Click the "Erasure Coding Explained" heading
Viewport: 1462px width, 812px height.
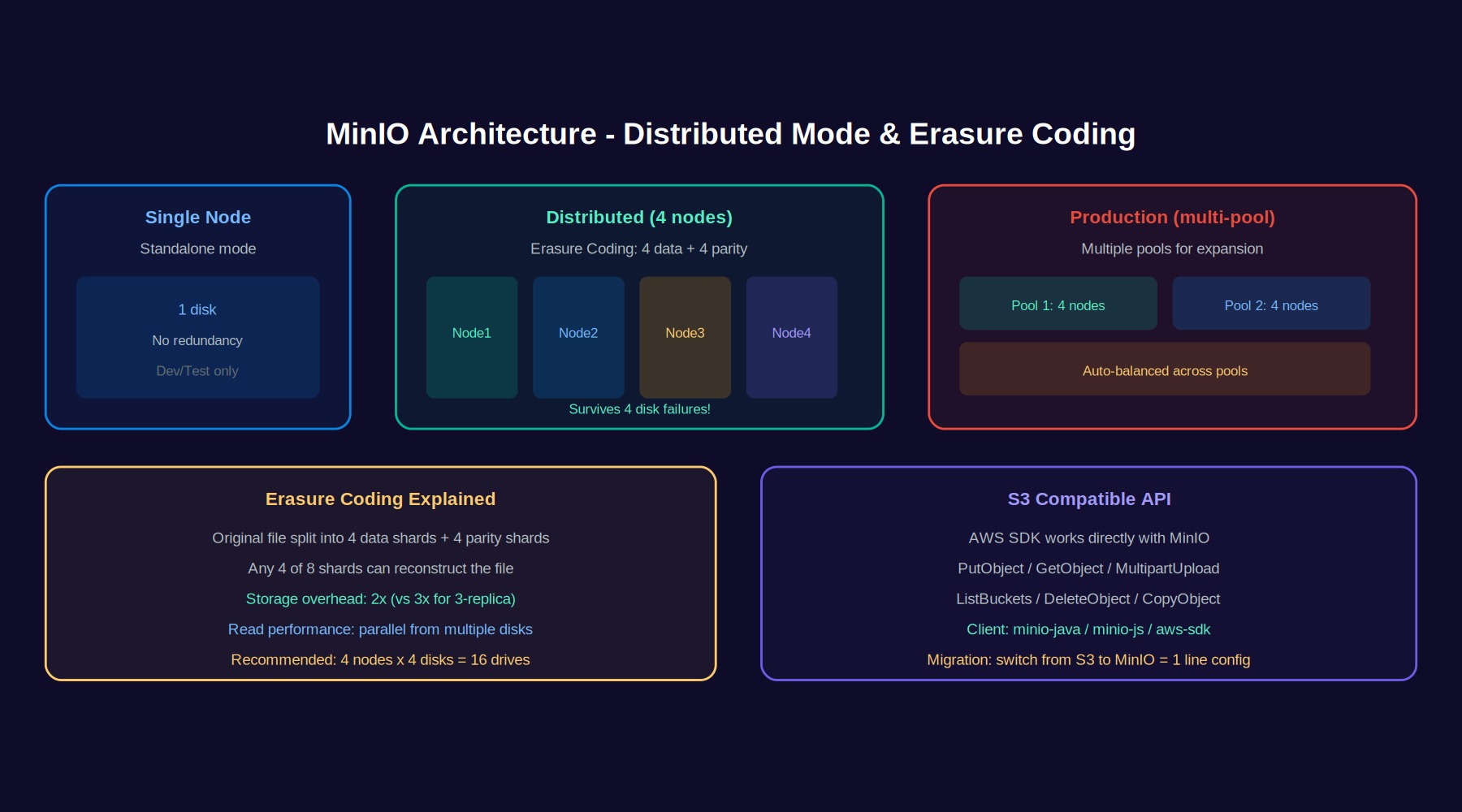[x=380, y=499]
